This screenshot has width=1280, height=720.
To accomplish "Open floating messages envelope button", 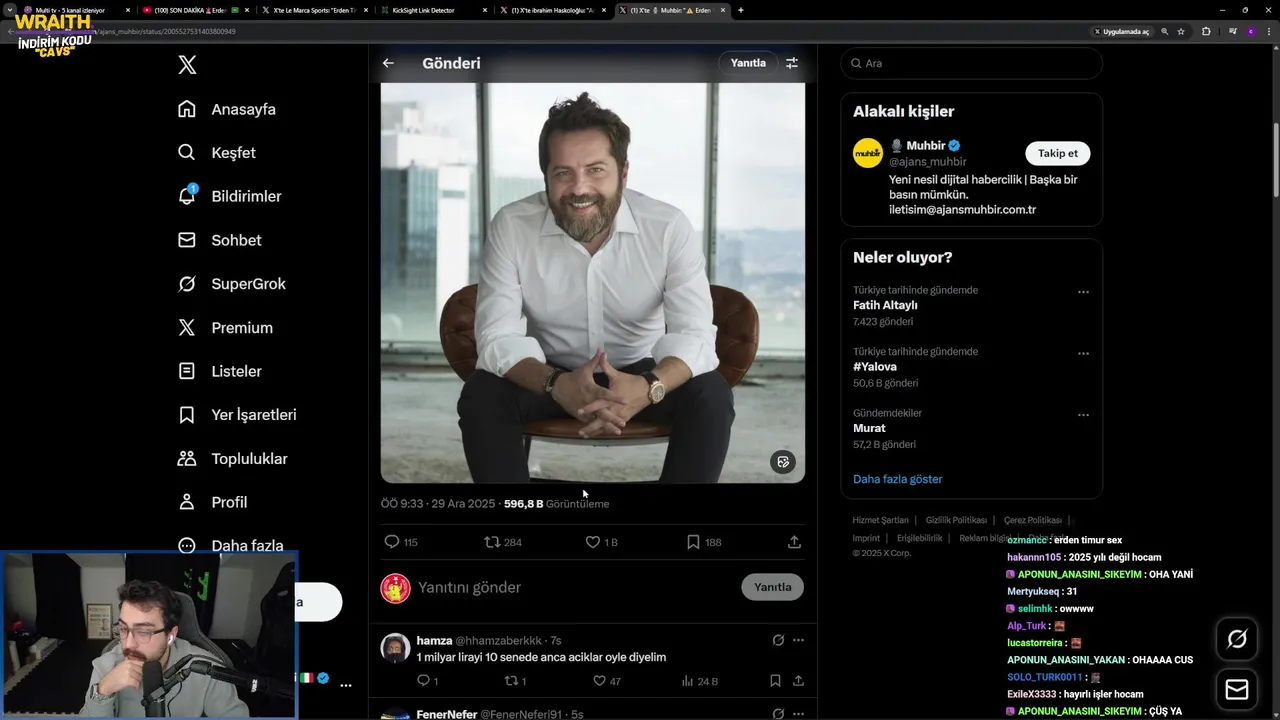I will click(1237, 690).
